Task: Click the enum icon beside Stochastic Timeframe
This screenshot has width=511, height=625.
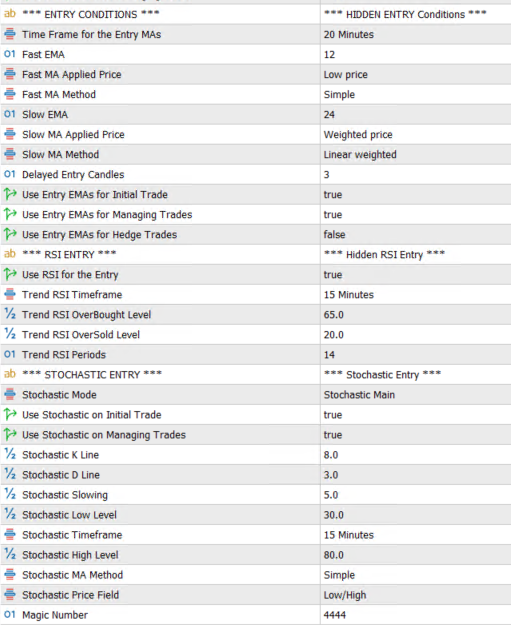Action: coord(10,534)
